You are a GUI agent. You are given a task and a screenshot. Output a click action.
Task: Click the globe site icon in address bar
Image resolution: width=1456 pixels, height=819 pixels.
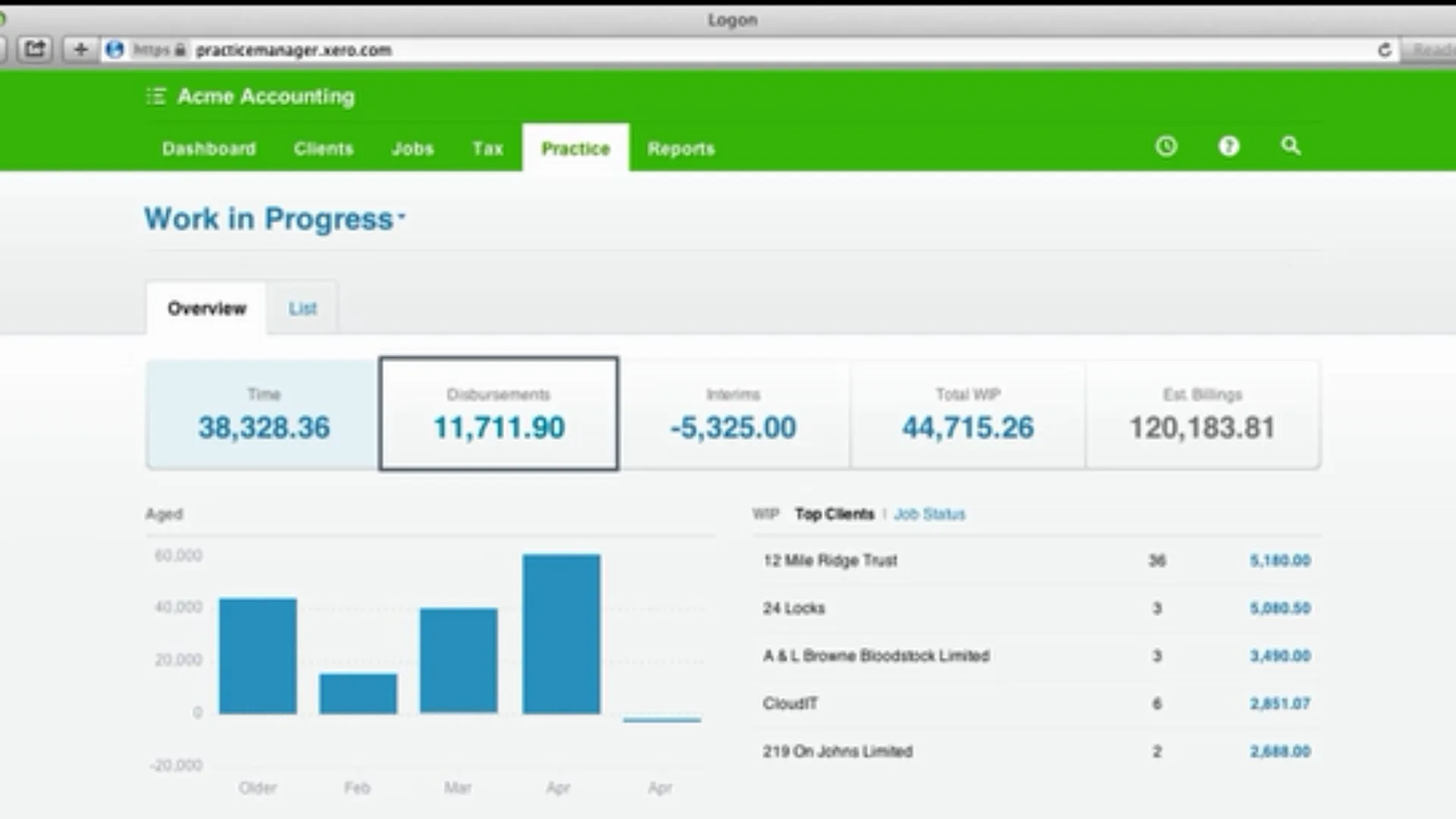[115, 50]
